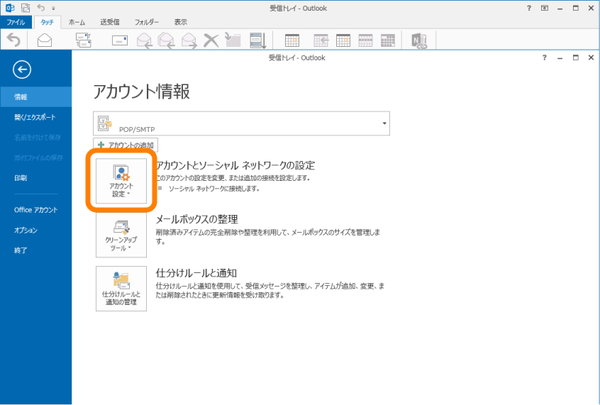
Task: Click the 仕分けルールと通知 heading
Action: pyautogui.click(x=196, y=273)
